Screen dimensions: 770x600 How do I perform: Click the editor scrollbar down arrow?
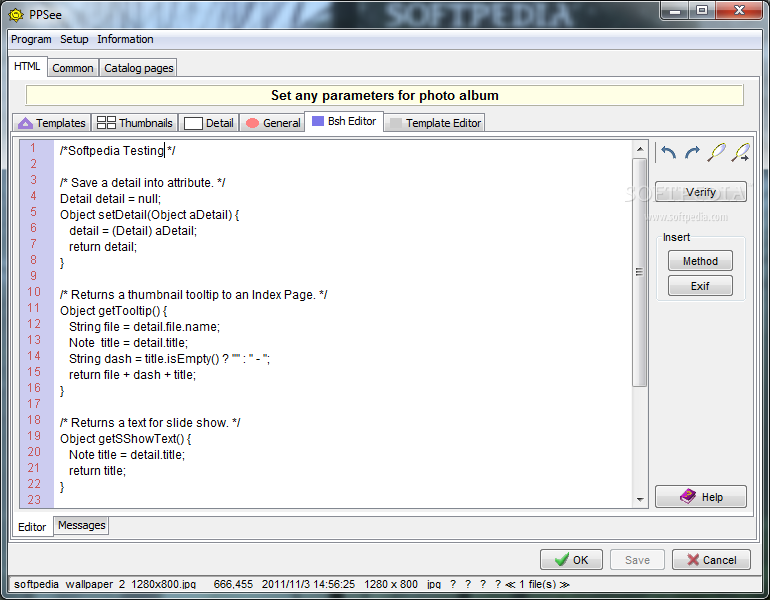[x=639, y=499]
